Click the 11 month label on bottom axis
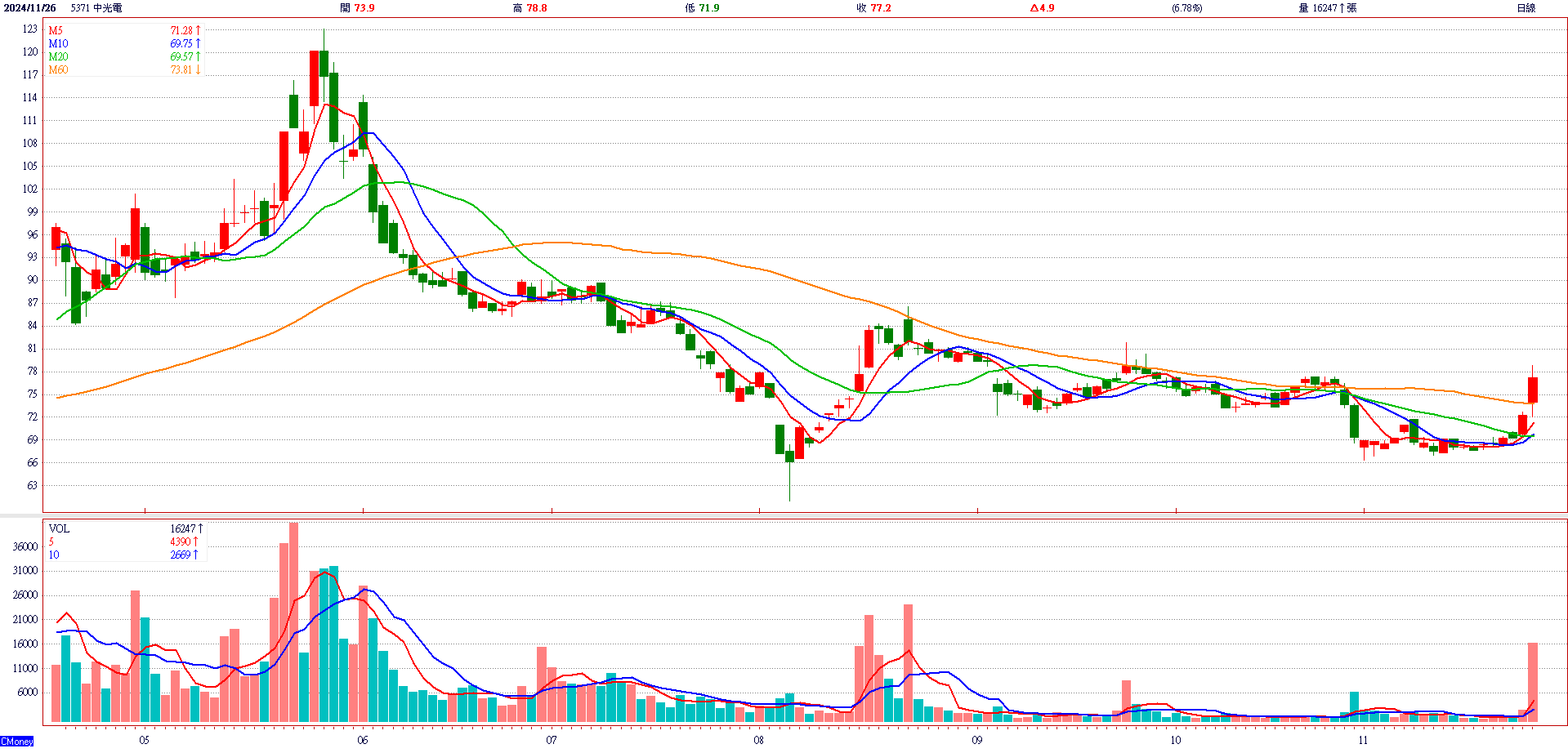 coord(1363,741)
